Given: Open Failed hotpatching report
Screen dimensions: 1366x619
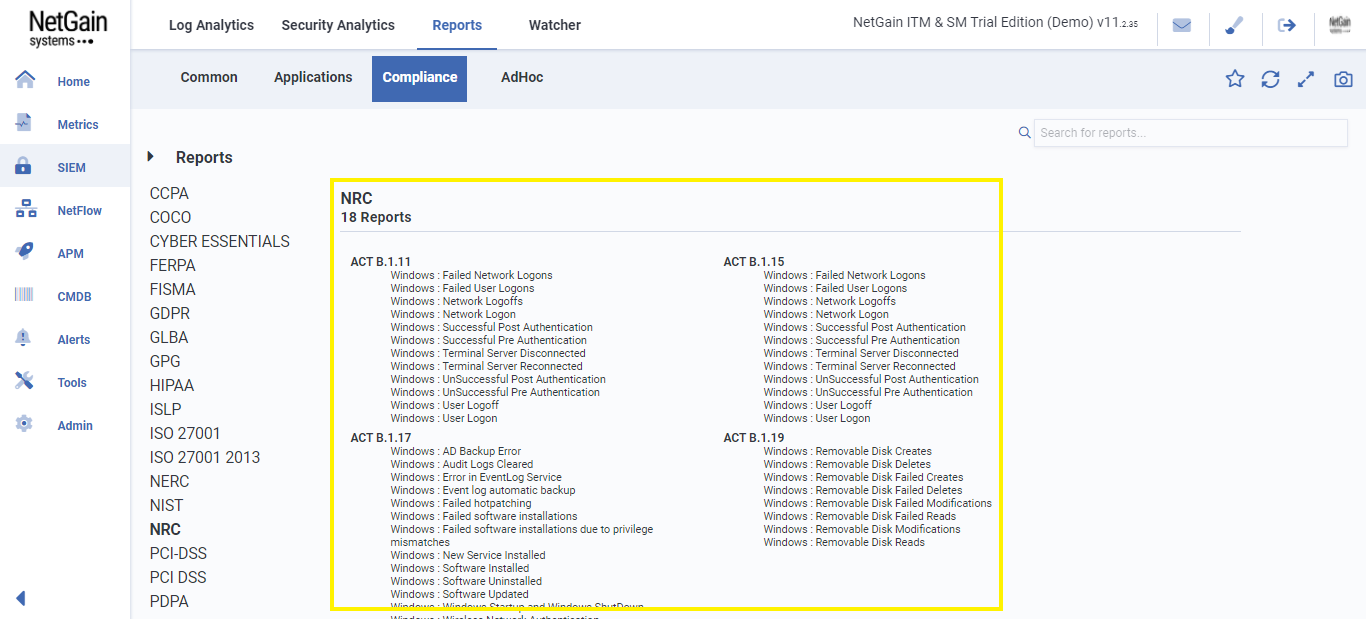Looking at the screenshot, I should point(461,503).
